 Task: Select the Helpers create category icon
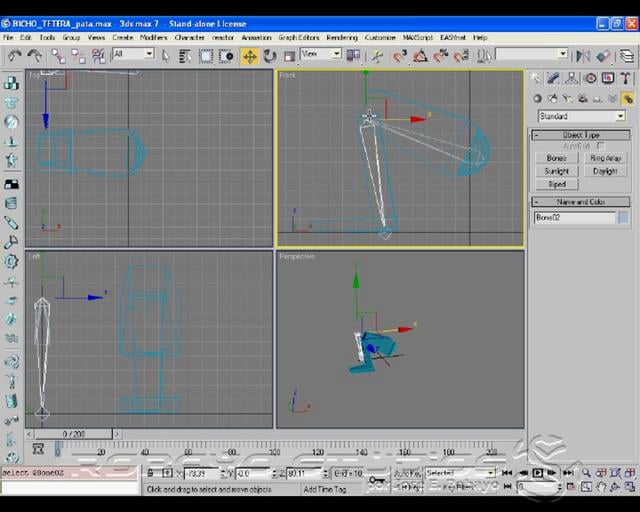(598, 99)
